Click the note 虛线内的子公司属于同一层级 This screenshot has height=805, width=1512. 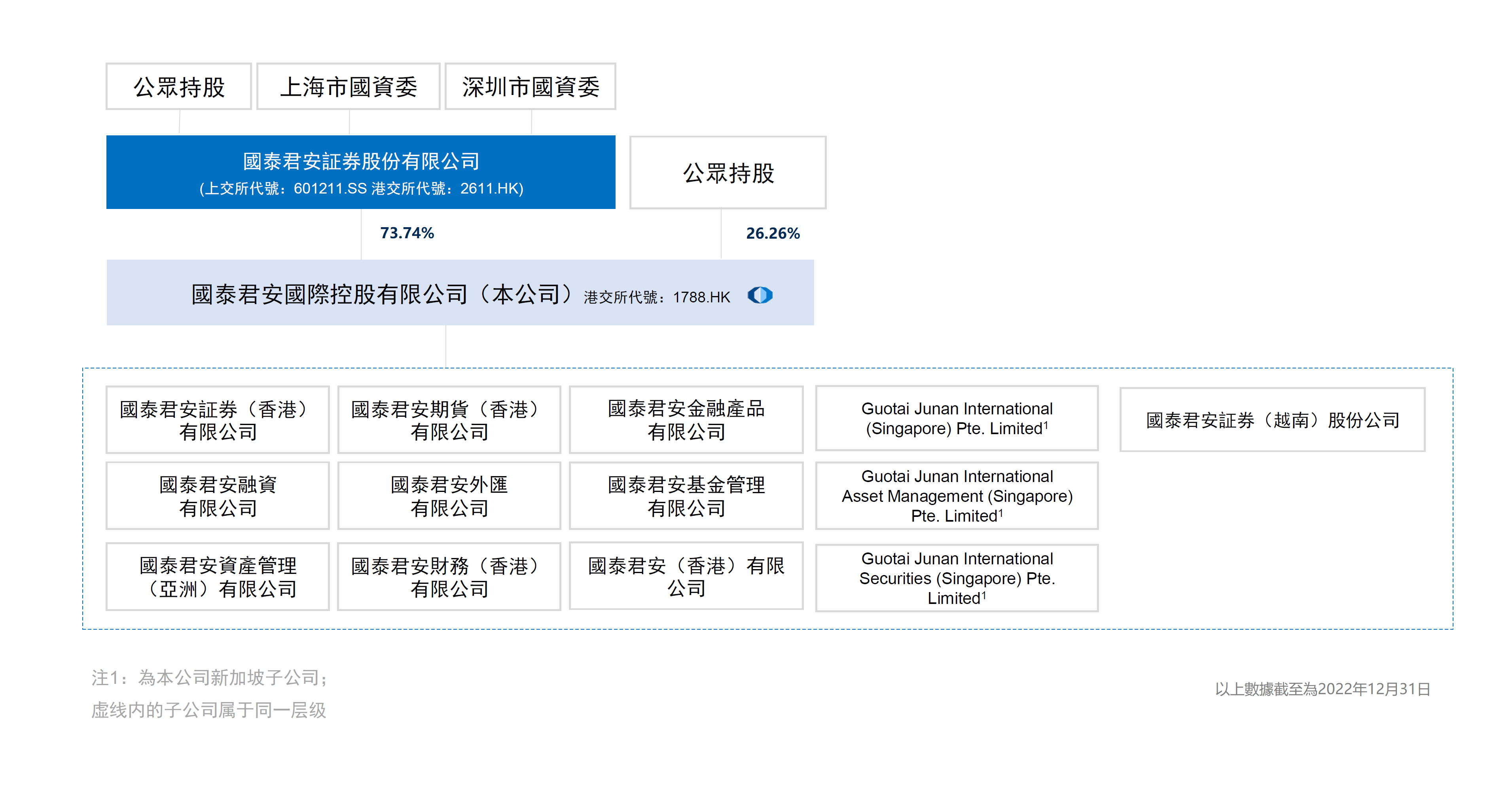pyautogui.click(x=208, y=710)
